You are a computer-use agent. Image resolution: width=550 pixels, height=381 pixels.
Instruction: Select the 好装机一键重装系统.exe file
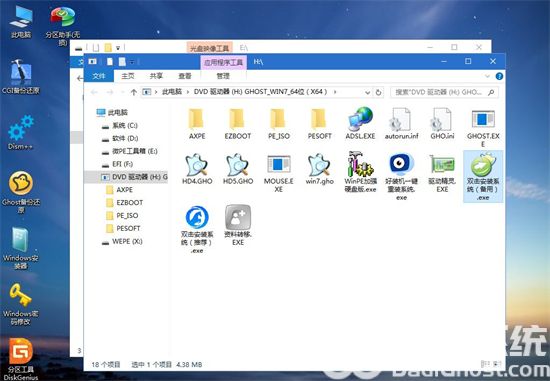[x=401, y=177]
